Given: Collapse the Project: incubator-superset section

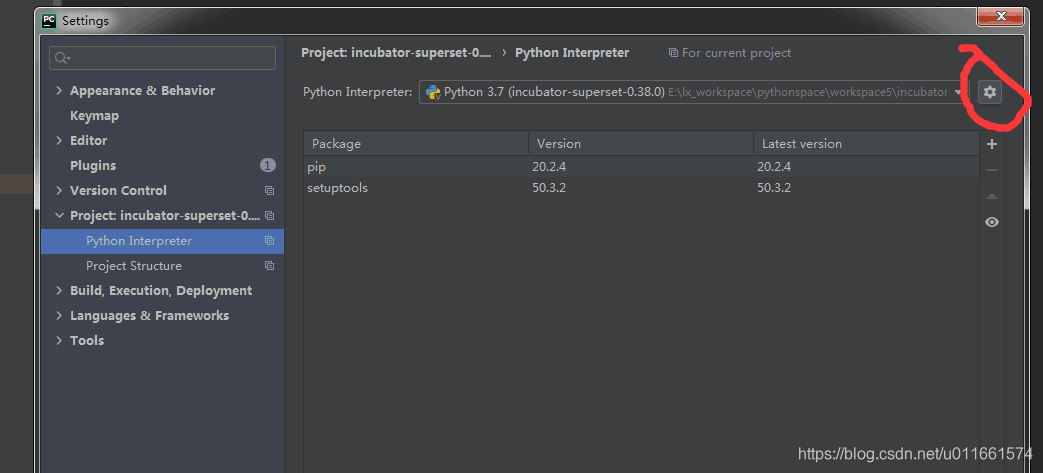Looking at the screenshot, I should point(59,216).
